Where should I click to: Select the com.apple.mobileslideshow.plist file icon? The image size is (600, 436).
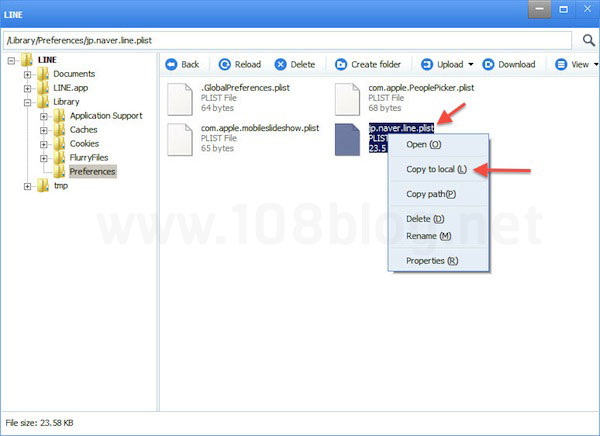pyautogui.click(x=180, y=140)
